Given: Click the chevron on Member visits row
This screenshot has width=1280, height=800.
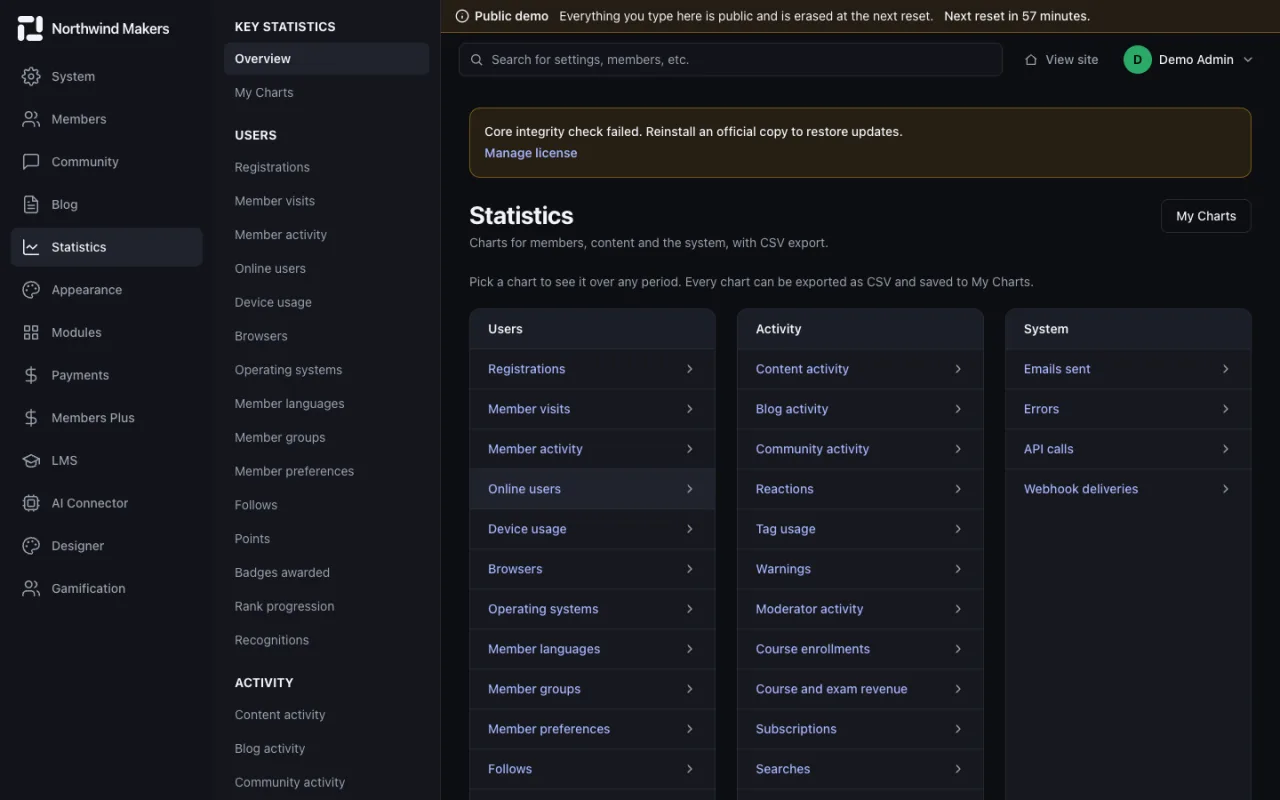Looking at the screenshot, I should point(690,409).
